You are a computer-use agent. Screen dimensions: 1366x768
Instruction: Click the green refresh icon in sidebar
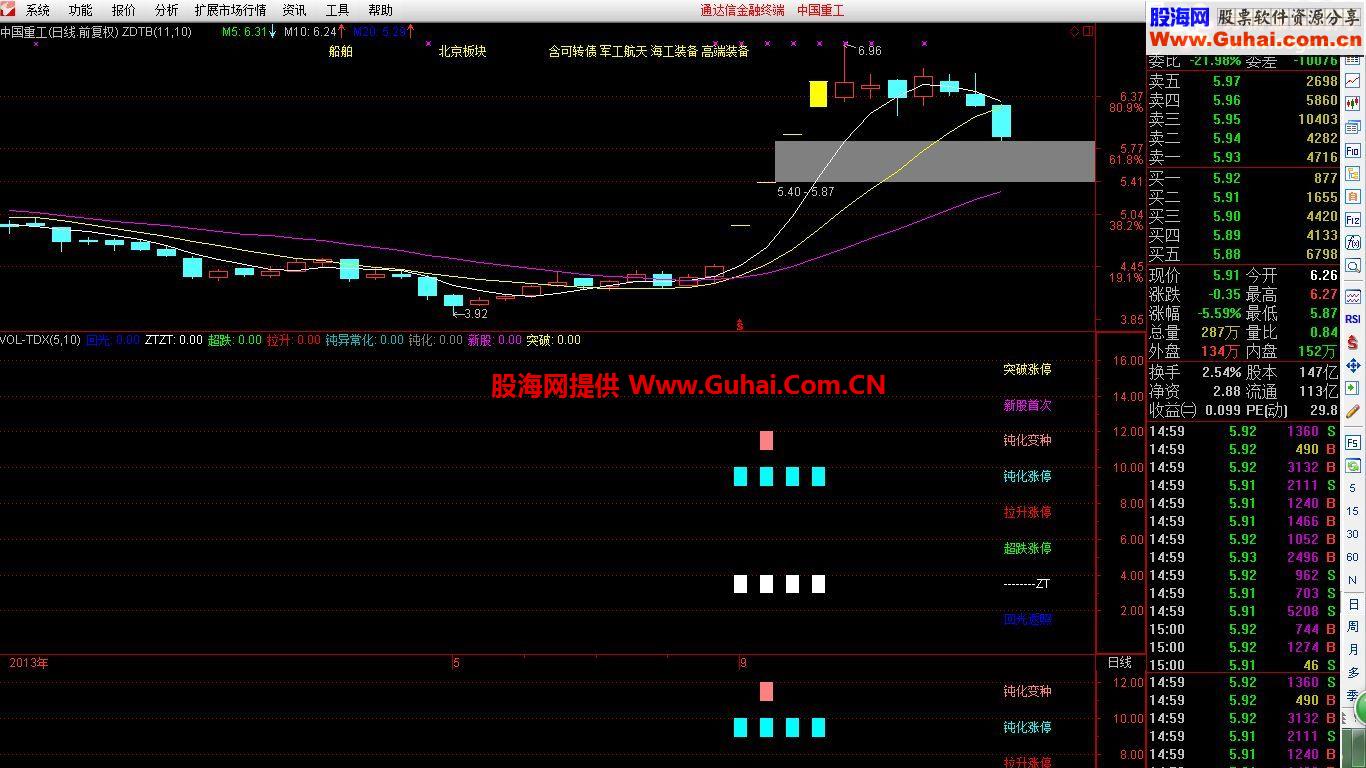pos(1353,466)
